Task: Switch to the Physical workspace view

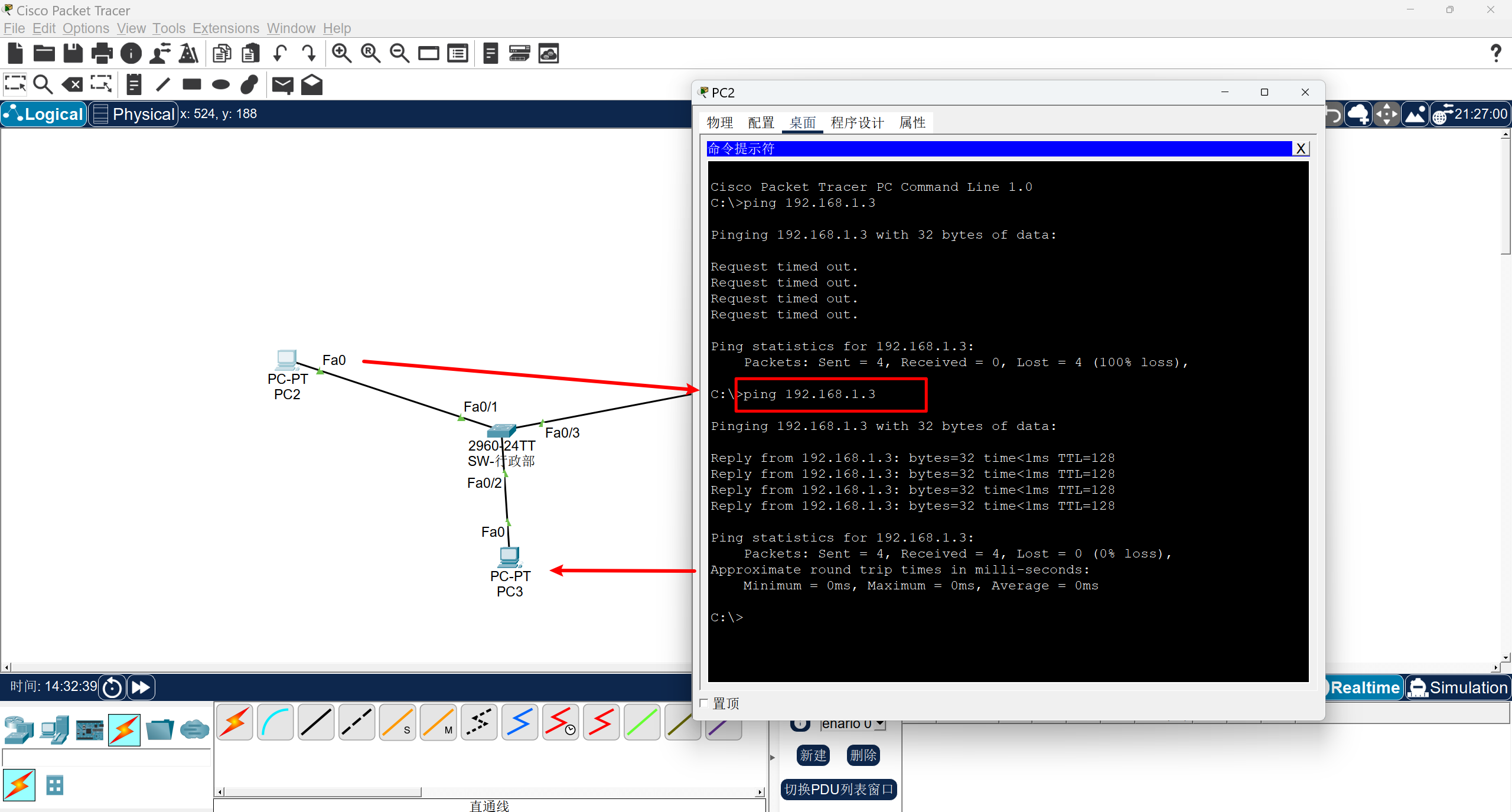Action: (133, 114)
